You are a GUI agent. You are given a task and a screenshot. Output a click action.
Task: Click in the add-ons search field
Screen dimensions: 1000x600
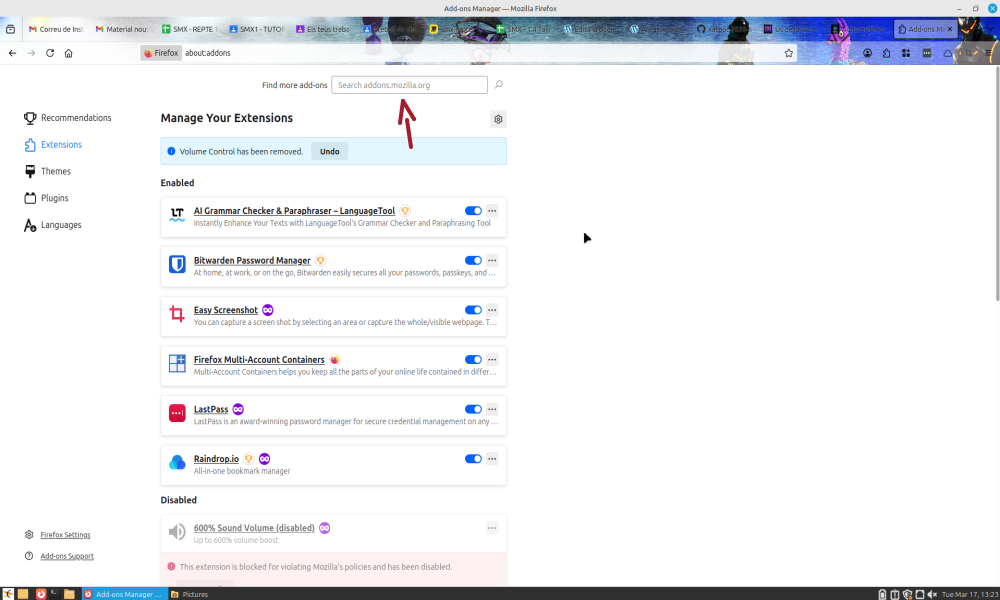[x=409, y=85]
